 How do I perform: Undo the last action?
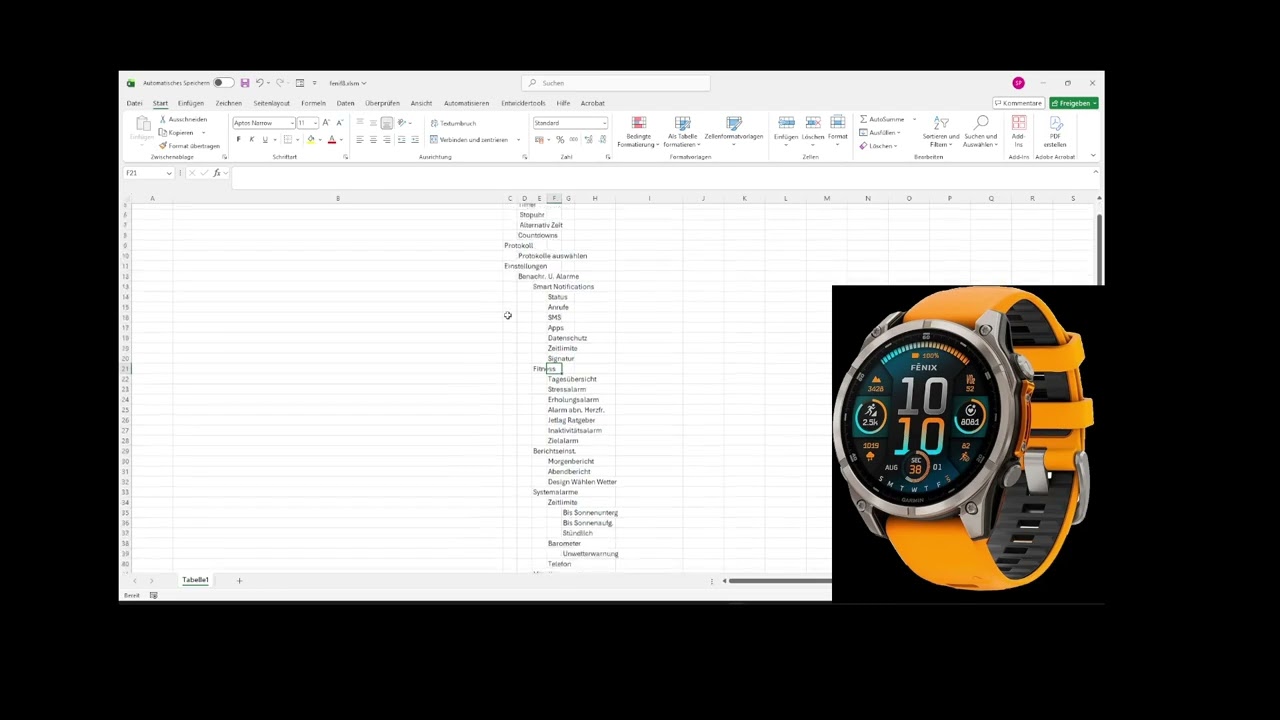click(259, 83)
